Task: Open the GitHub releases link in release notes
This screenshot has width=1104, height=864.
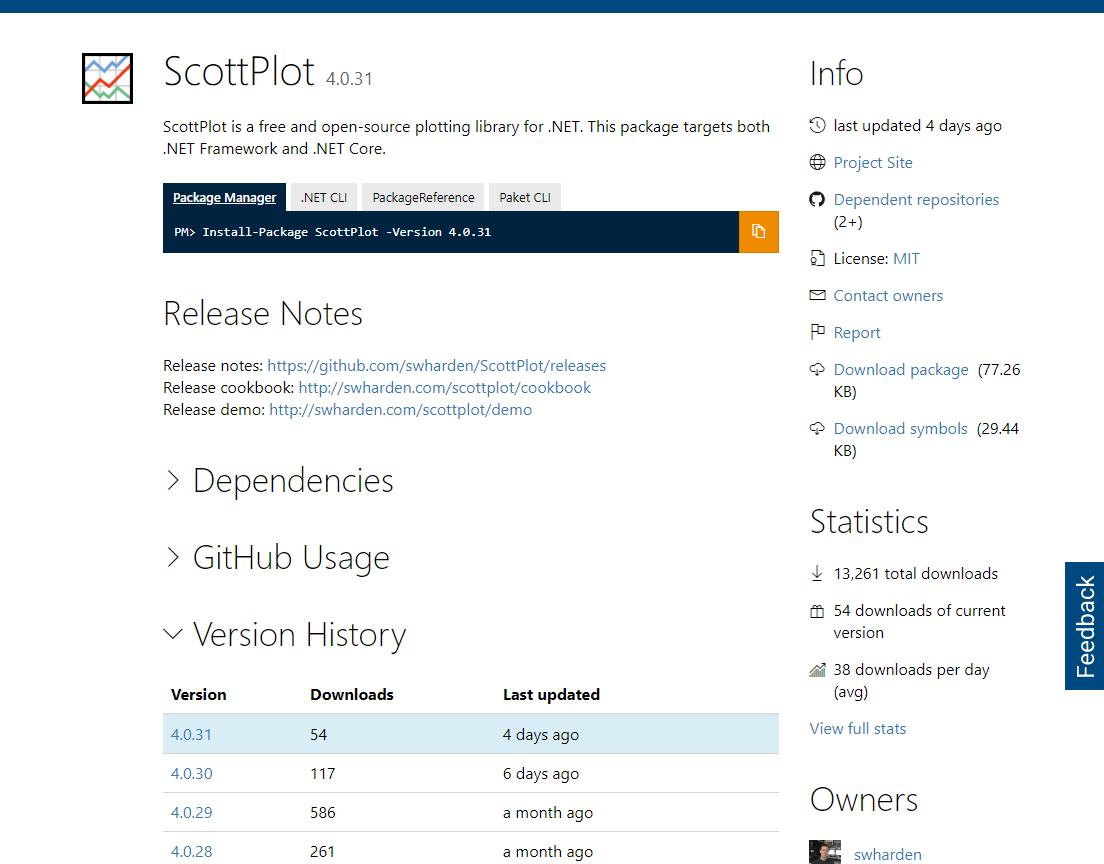Action: pos(437,365)
